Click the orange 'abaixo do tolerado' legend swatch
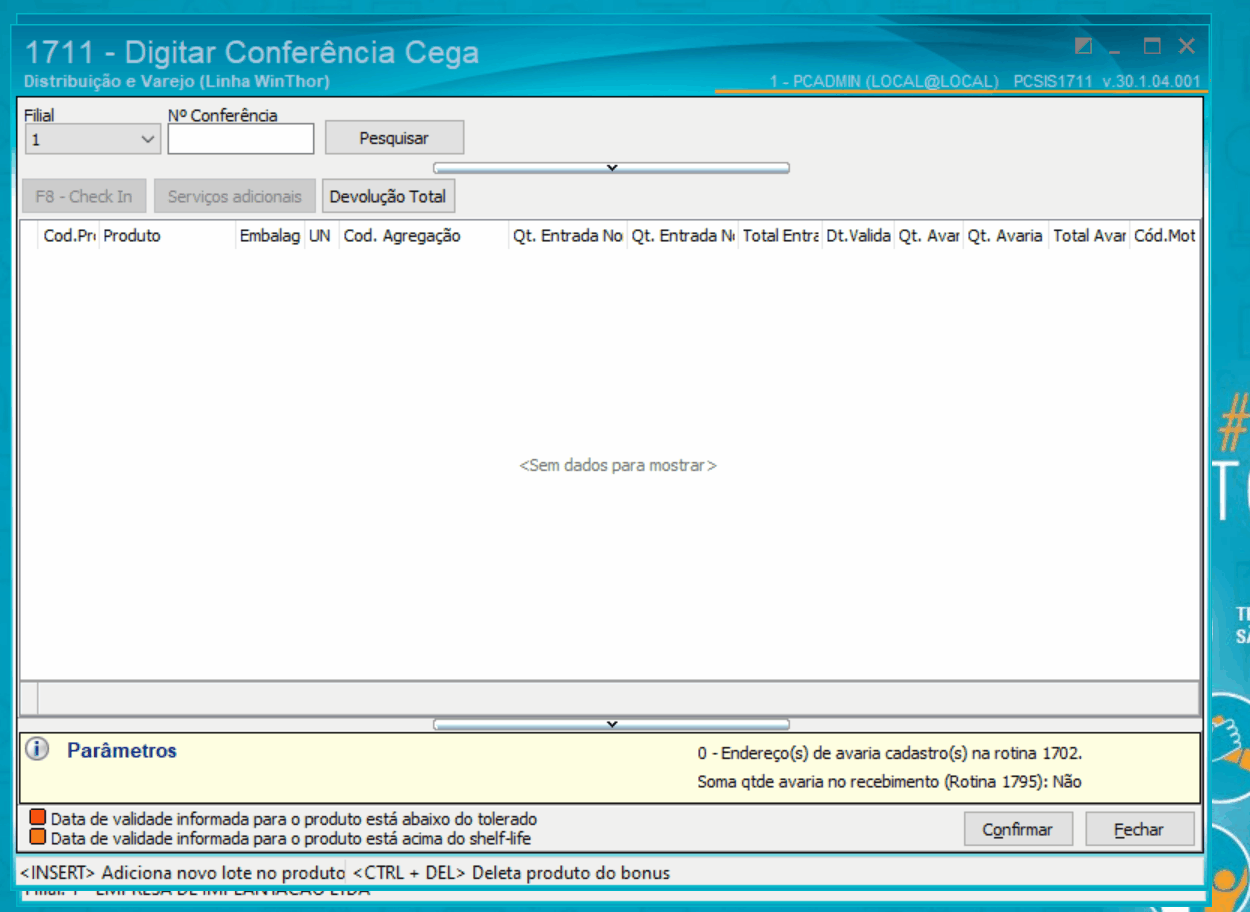 click(38, 819)
